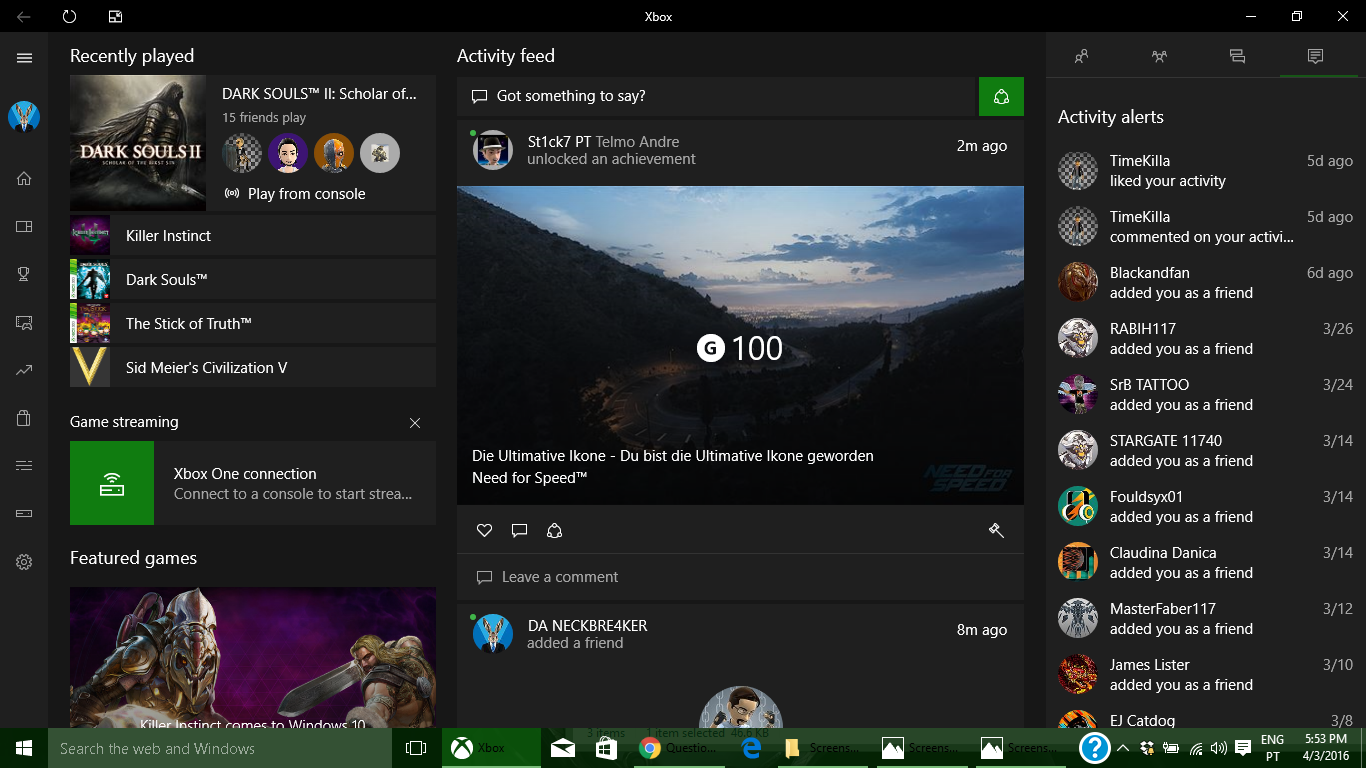This screenshot has height=768, width=1366.
Task: Open Settings gear in sidebar
Action: click(24, 562)
